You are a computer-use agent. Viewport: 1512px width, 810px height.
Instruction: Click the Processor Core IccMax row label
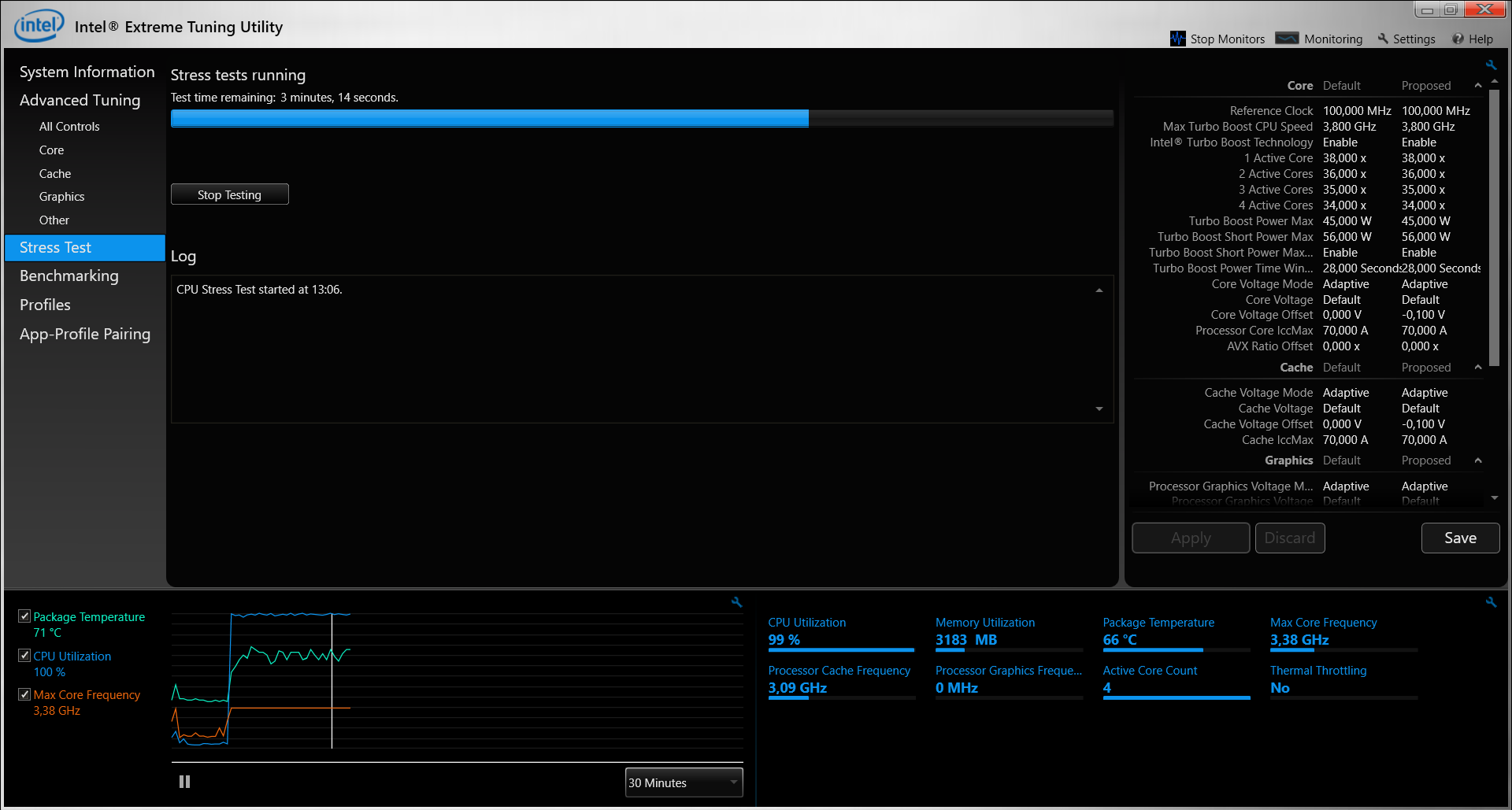tap(1254, 331)
